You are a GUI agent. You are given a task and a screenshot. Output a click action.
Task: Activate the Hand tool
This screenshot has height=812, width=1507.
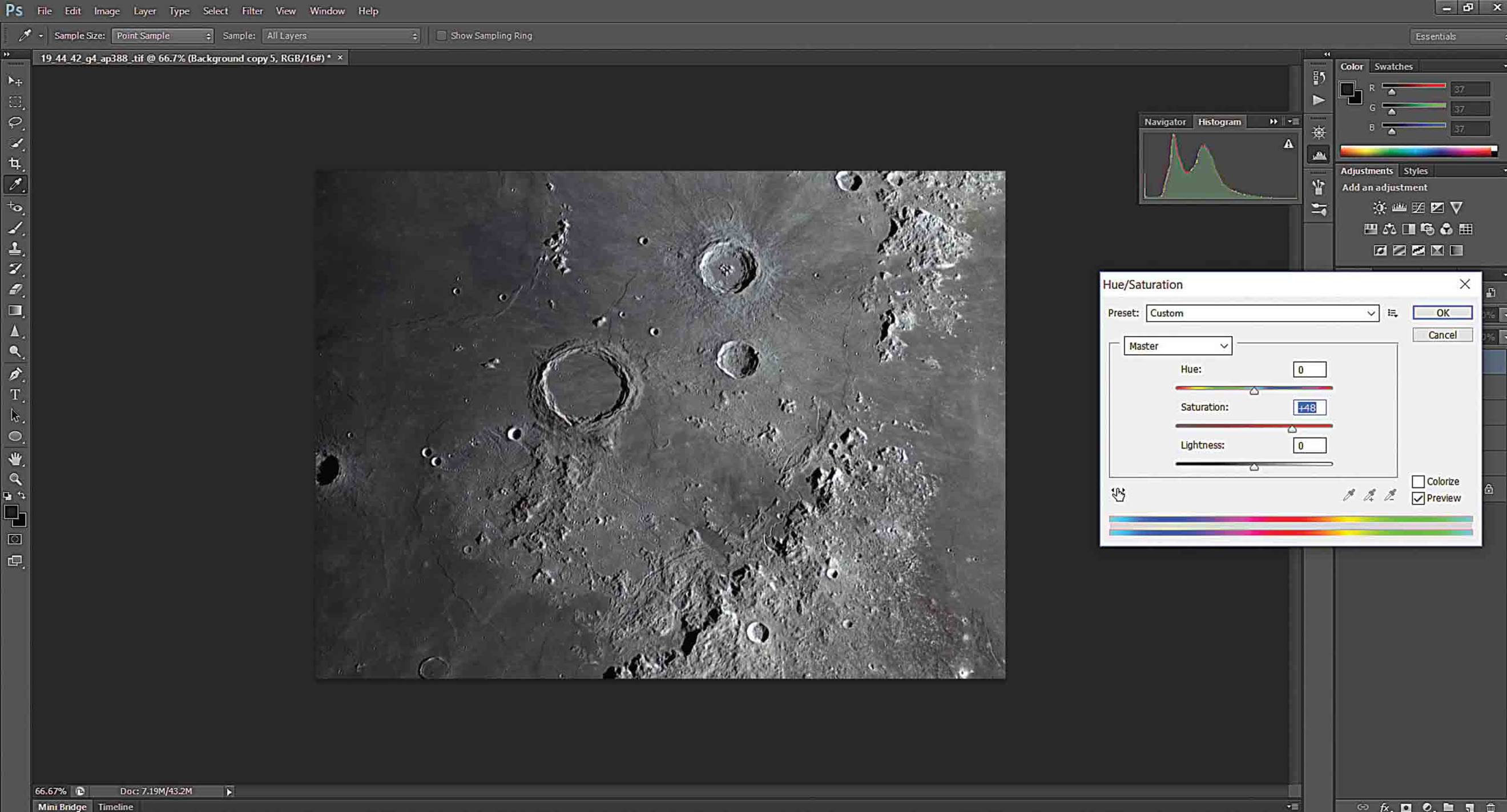(x=15, y=459)
